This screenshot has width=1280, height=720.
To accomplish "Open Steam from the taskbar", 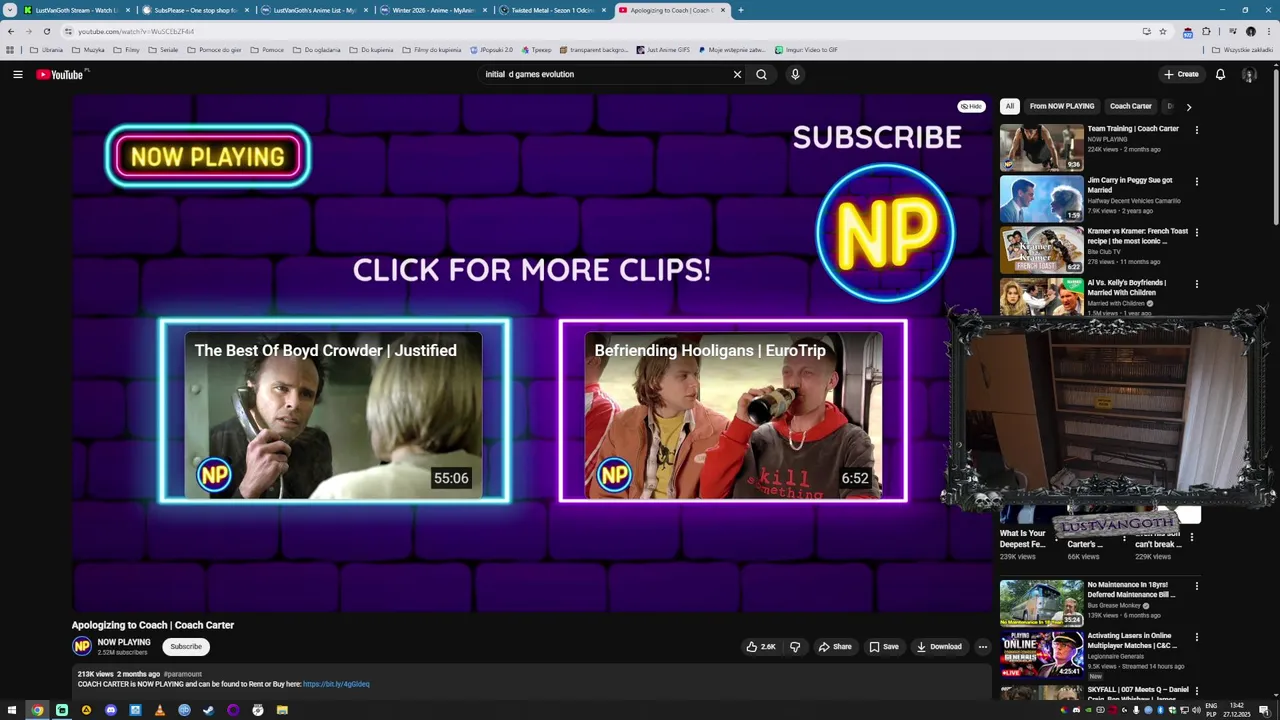I will 208,710.
